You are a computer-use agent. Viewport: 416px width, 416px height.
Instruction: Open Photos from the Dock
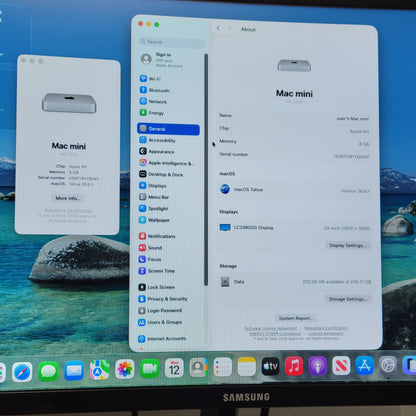(125, 369)
